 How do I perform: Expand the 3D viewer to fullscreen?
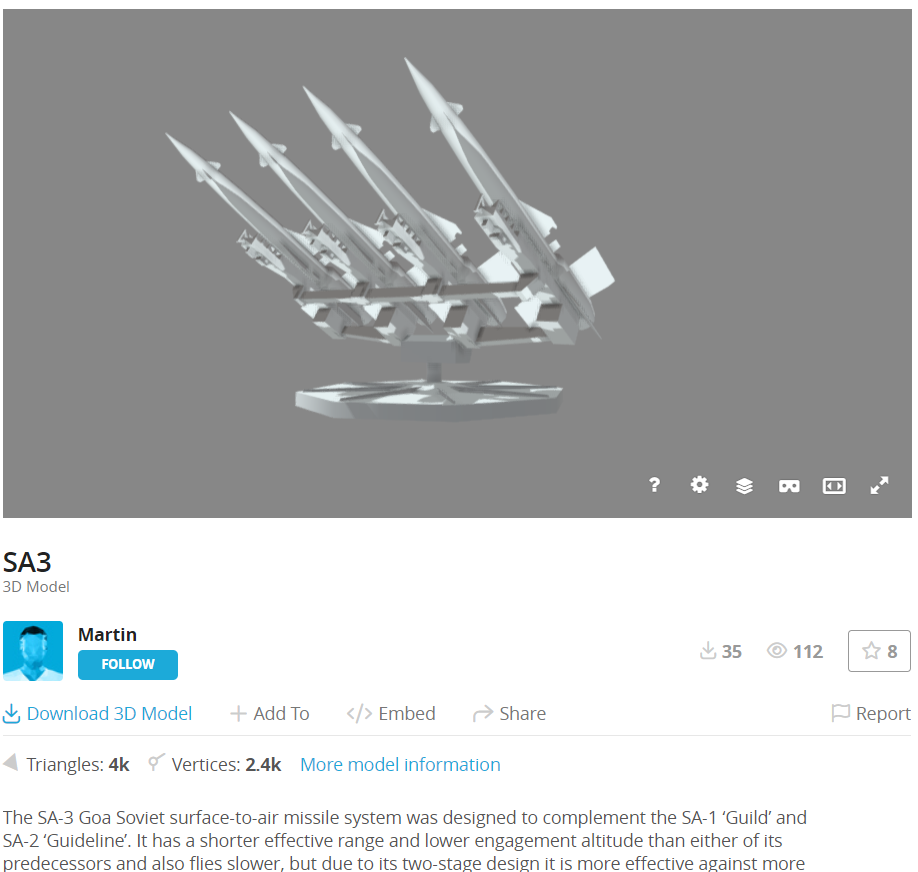point(879,485)
